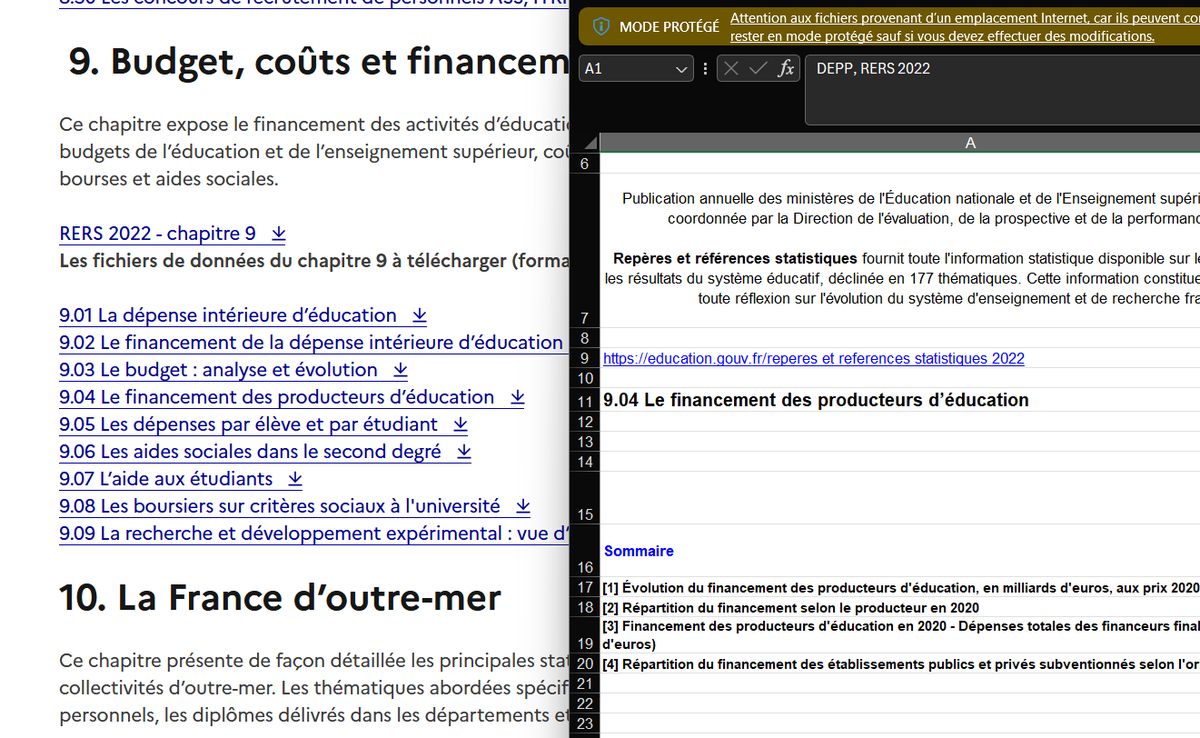The height and width of the screenshot is (738, 1200).
Task: Select row 11 header in Excel
Action: pyautogui.click(x=584, y=401)
